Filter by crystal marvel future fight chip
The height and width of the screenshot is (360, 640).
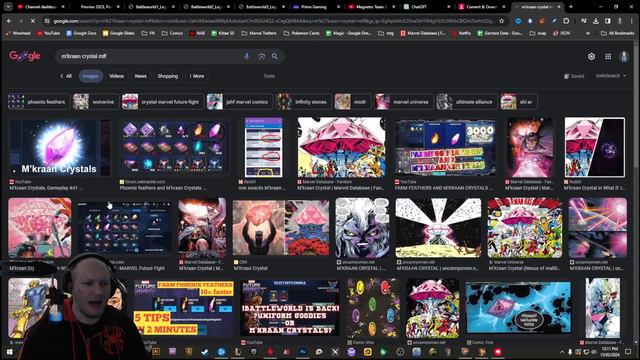[162, 102]
